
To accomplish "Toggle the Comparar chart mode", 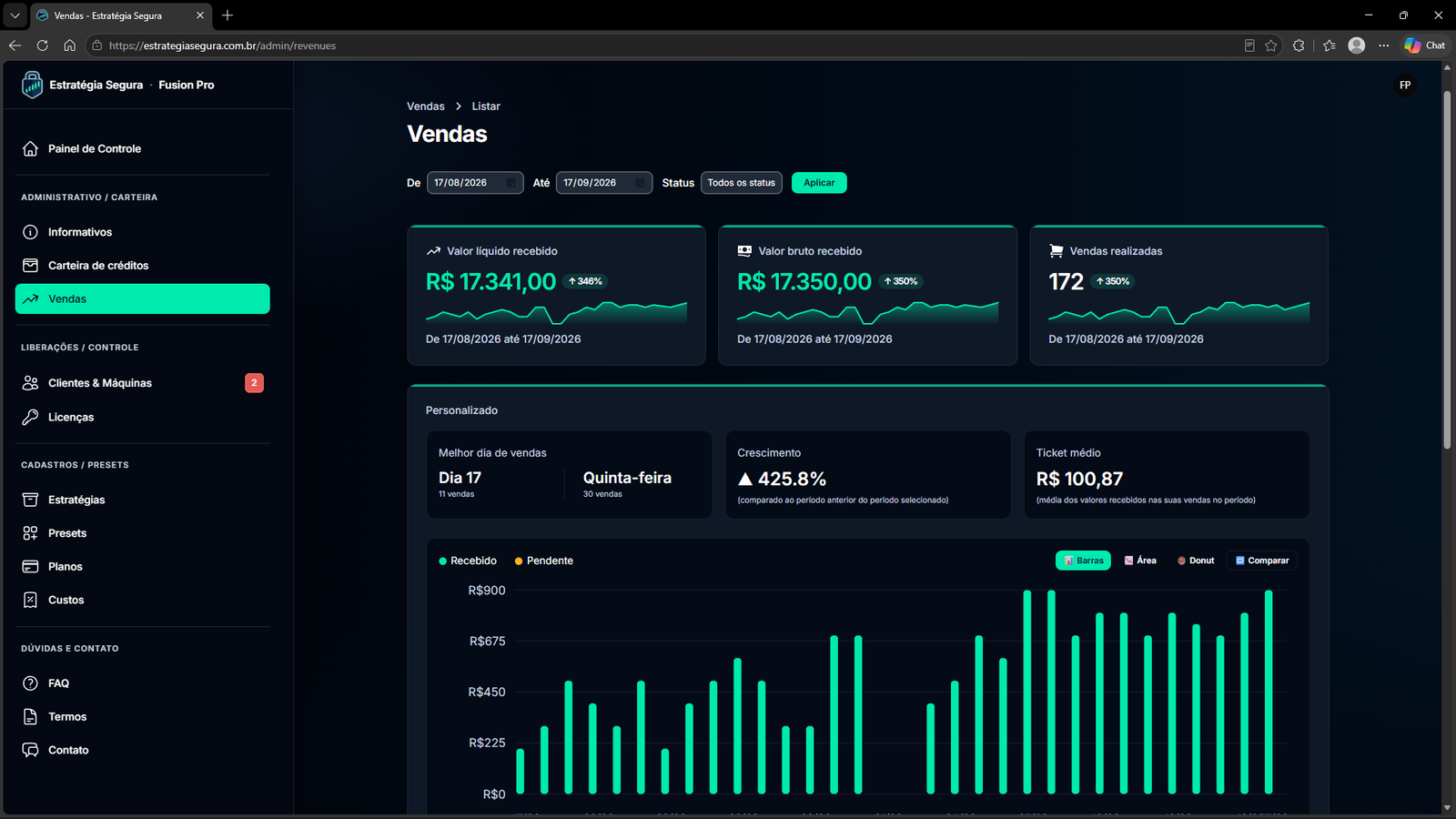I will point(1262,561).
